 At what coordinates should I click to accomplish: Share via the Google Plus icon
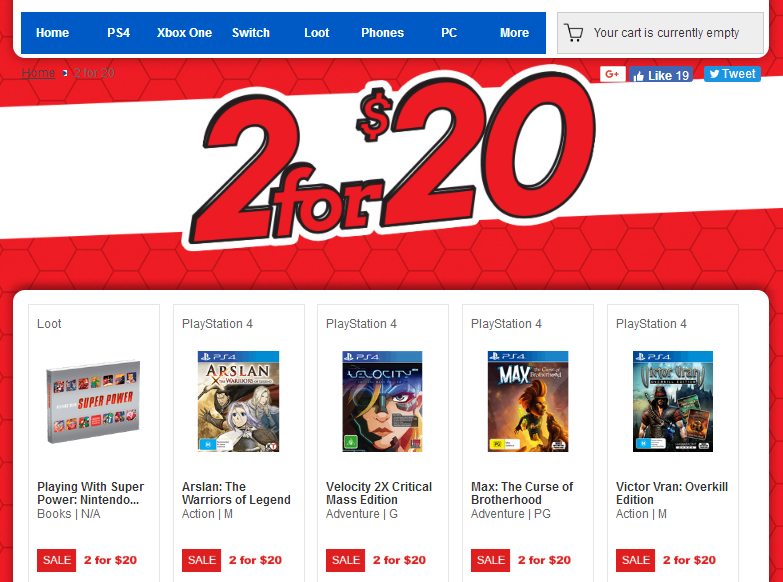point(612,74)
